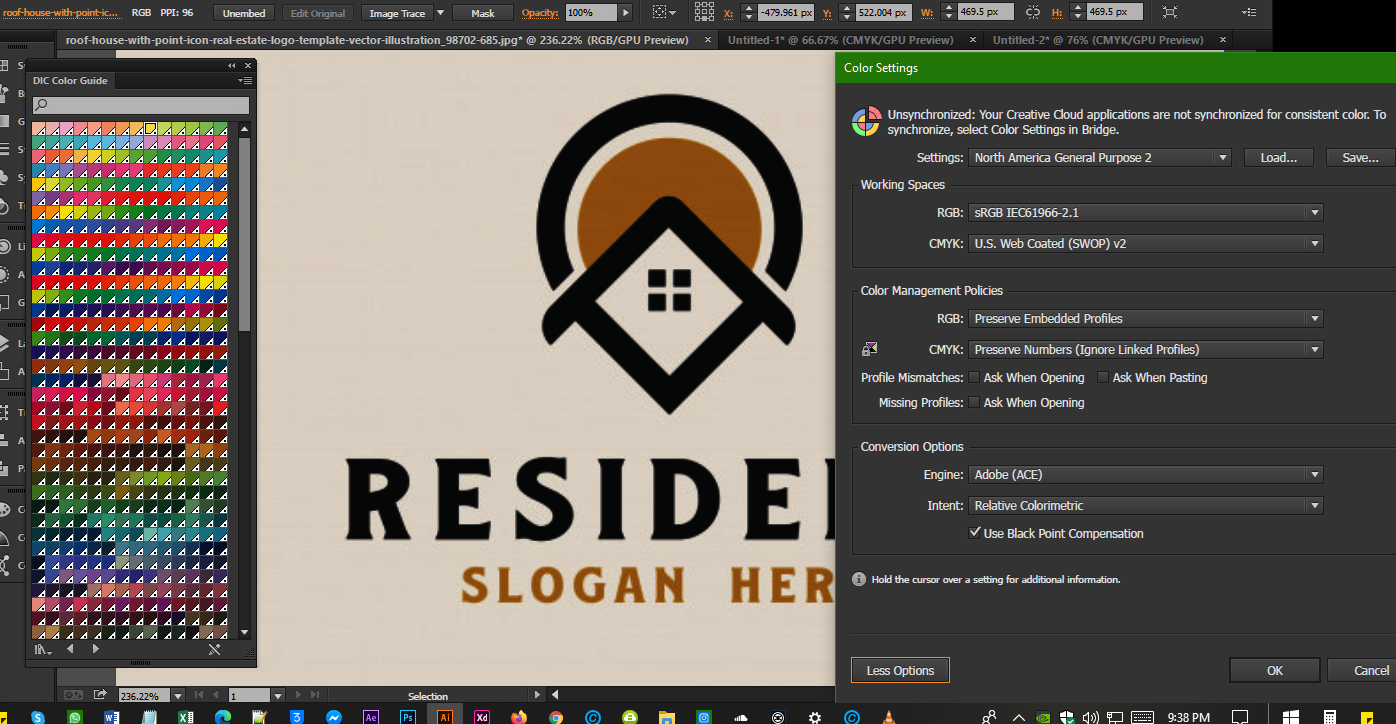Switch to the roof-house jpg document tab
The height and width of the screenshot is (724, 1396).
[377, 40]
